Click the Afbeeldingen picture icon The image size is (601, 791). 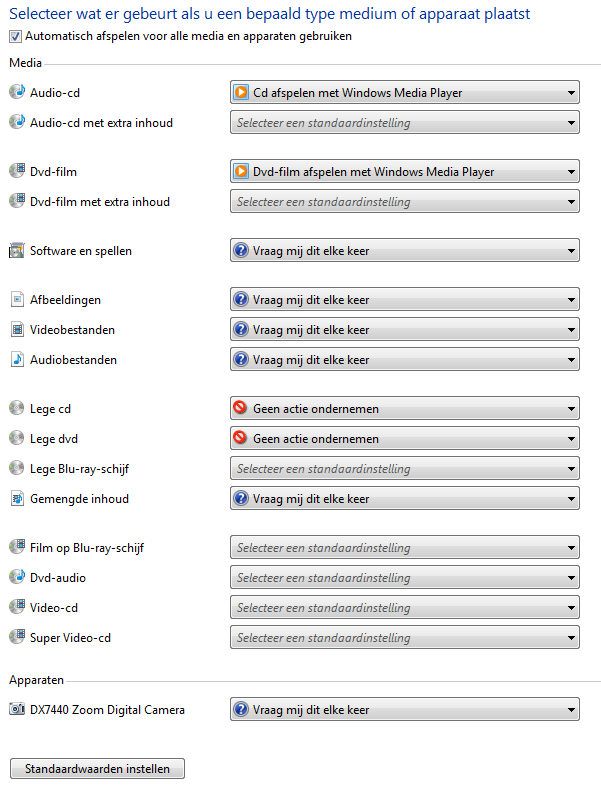17,299
